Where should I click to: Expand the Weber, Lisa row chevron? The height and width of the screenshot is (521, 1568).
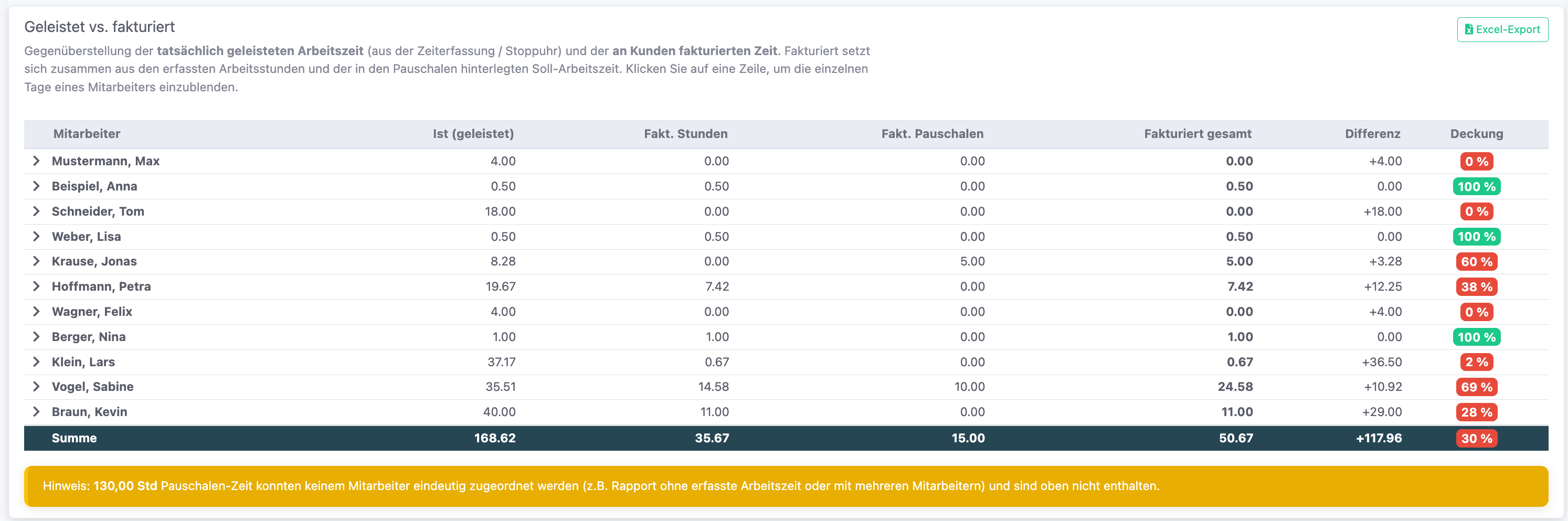37,236
